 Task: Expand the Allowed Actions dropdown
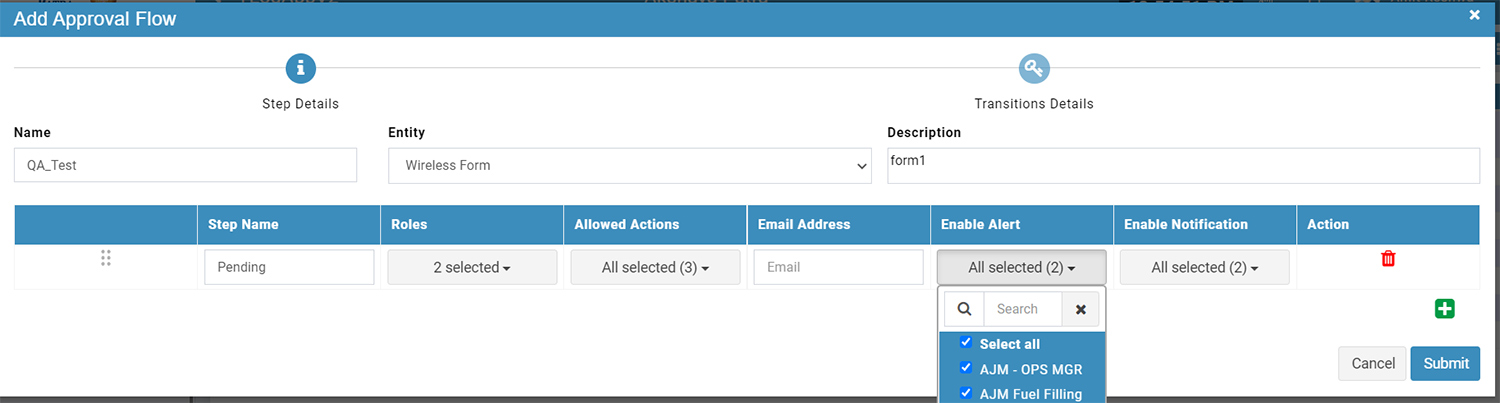point(655,267)
